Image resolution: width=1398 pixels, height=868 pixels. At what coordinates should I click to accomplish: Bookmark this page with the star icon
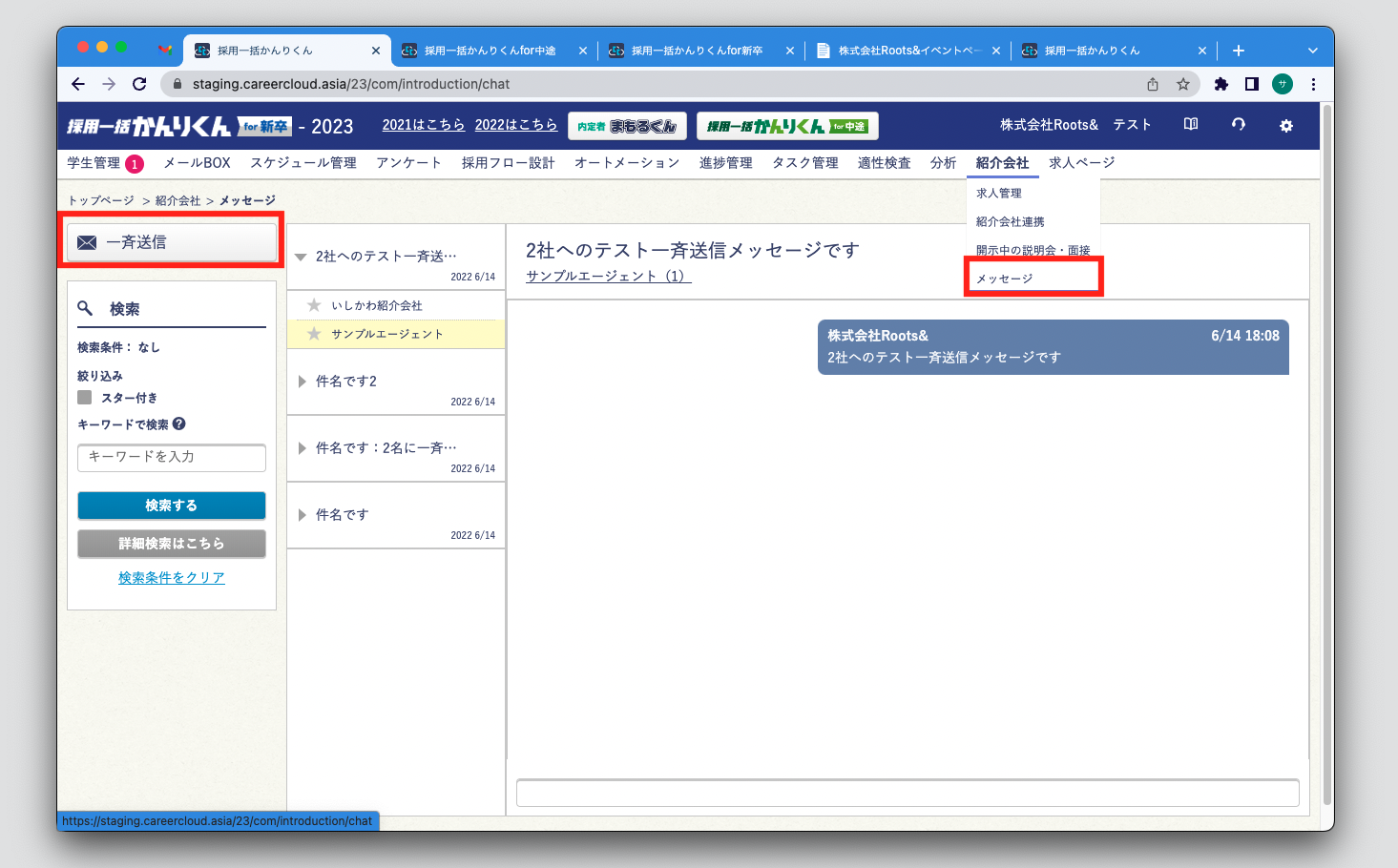pyautogui.click(x=1183, y=84)
